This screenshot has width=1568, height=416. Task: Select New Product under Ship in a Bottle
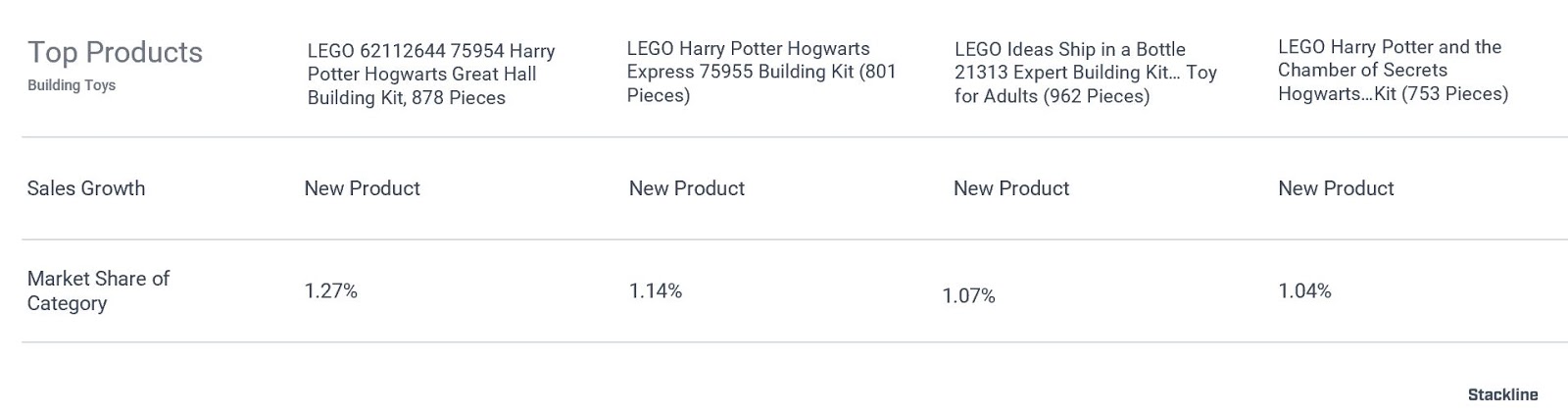coord(1011,188)
